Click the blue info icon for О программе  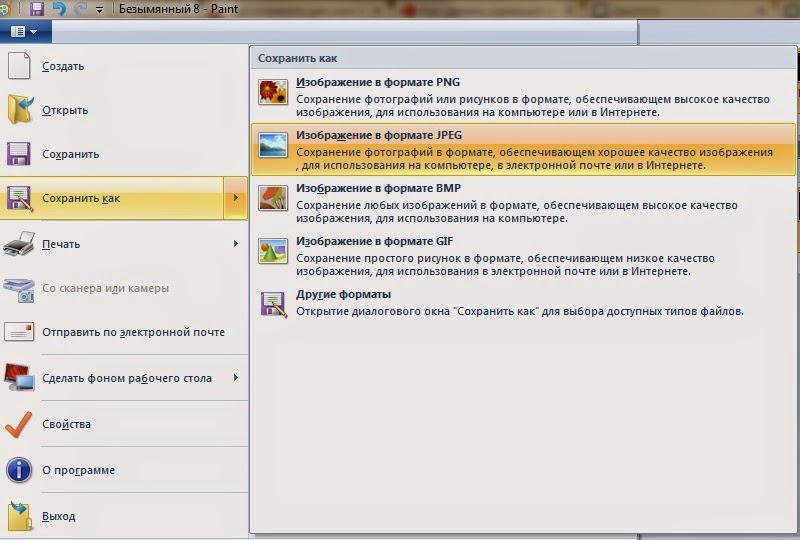click(x=19, y=470)
